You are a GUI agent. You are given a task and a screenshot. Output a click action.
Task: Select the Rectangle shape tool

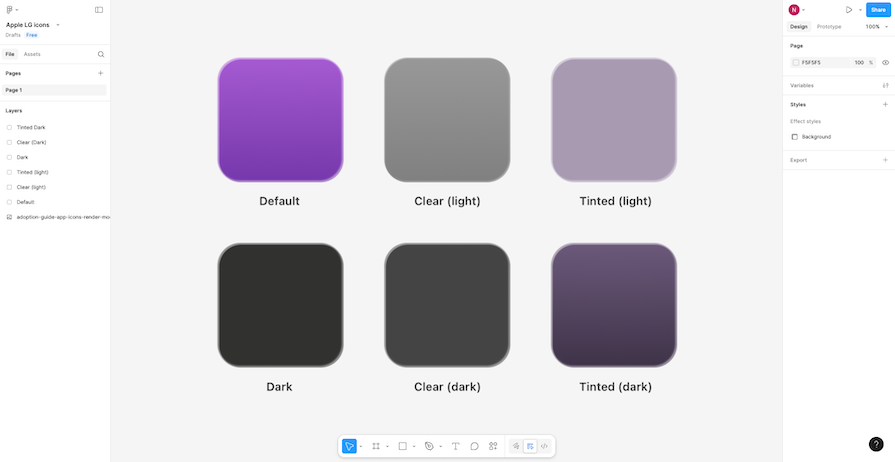point(402,446)
